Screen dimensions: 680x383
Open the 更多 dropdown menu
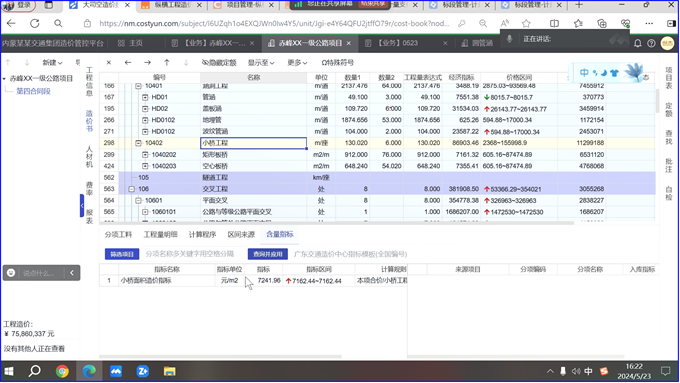pyautogui.click(x=297, y=62)
